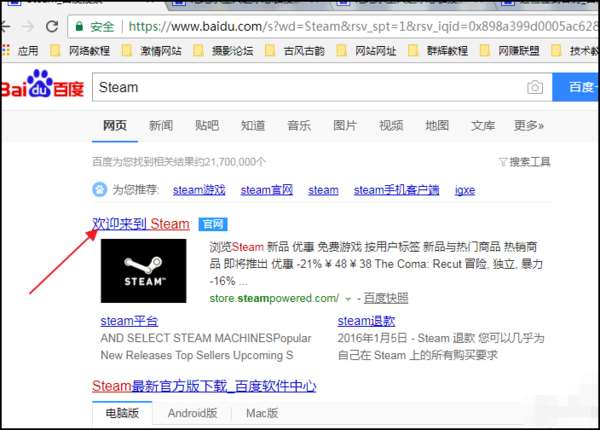The width and height of the screenshot is (600, 430).
Task: Click the igxe suggestion link
Action: pos(465,190)
